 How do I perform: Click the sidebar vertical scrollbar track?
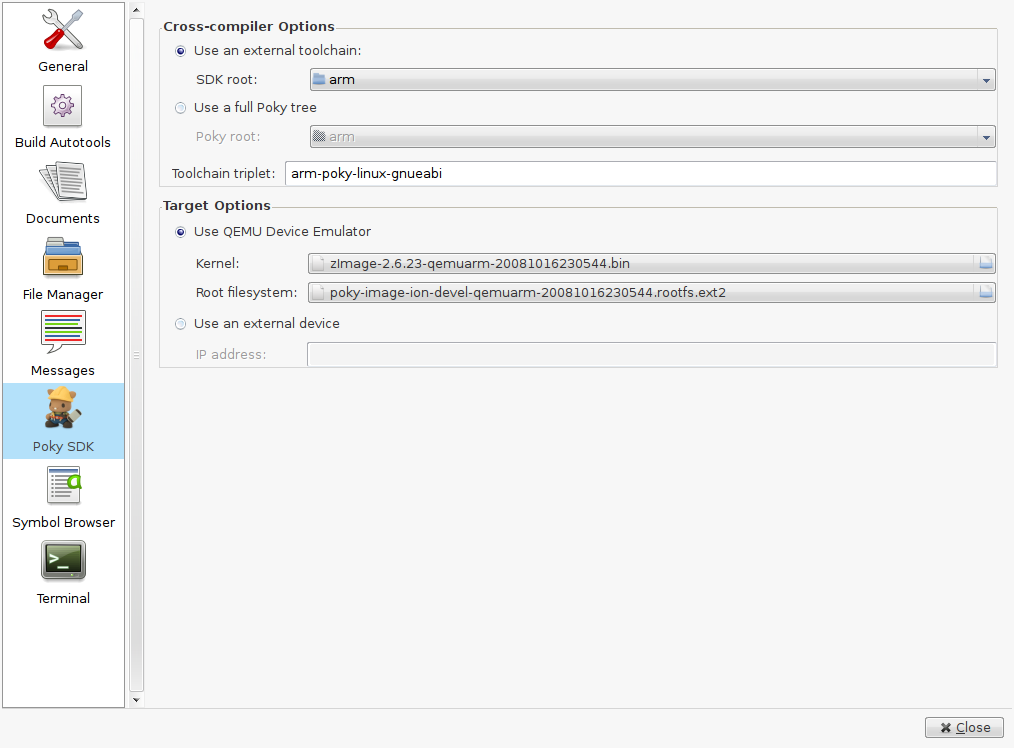pyautogui.click(x=136, y=355)
